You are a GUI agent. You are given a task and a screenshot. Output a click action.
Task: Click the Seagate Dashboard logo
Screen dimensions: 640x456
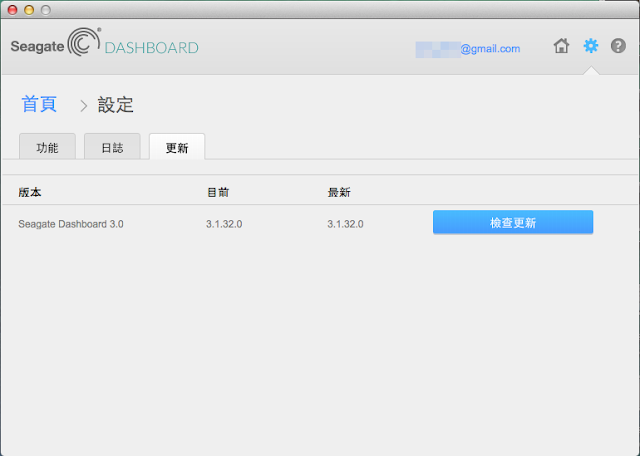point(104,43)
